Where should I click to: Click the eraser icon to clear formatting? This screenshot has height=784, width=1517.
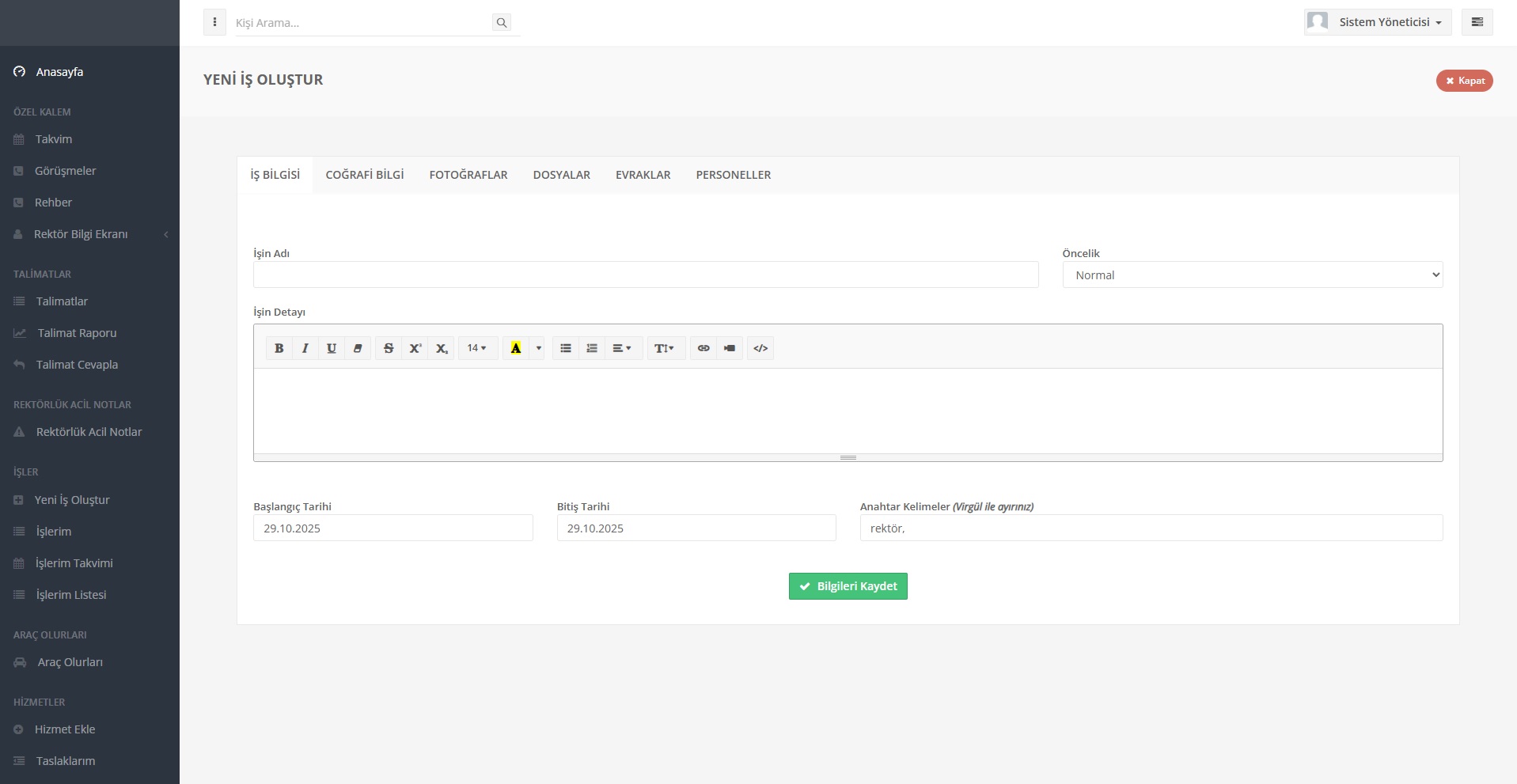click(358, 348)
